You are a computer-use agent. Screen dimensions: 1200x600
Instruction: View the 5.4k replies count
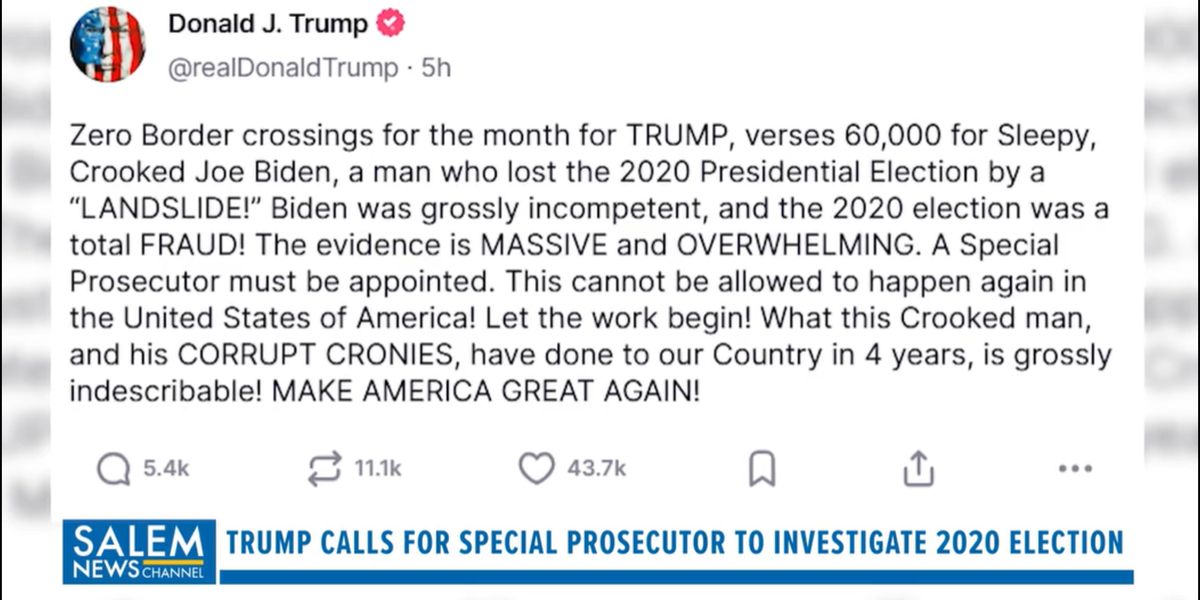166,468
